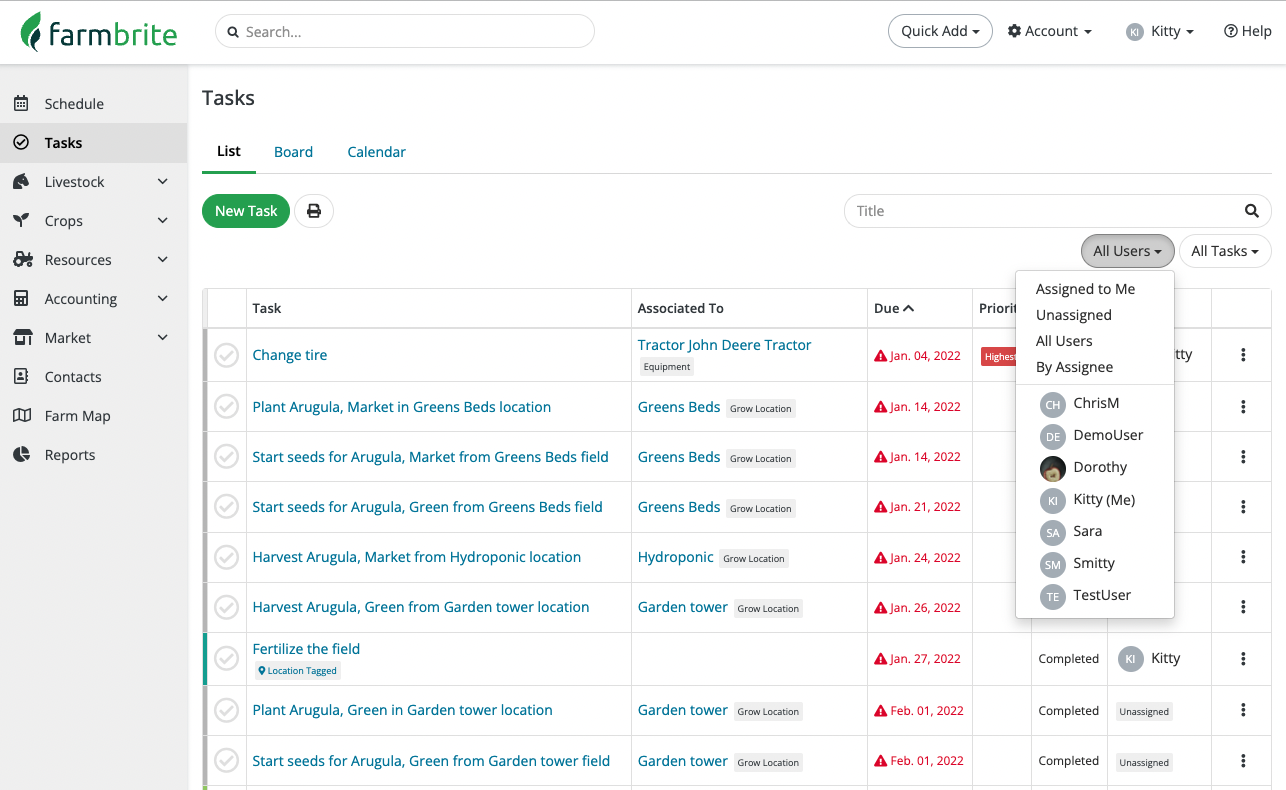
Task: Click the search magnifier in the Title filter
Action: (x=1252, y=211)
